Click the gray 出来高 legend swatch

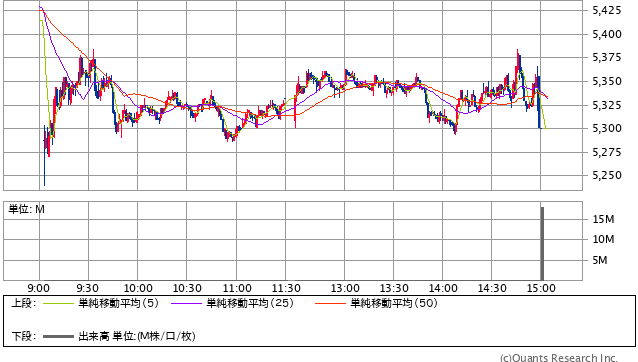pos(58,336)
